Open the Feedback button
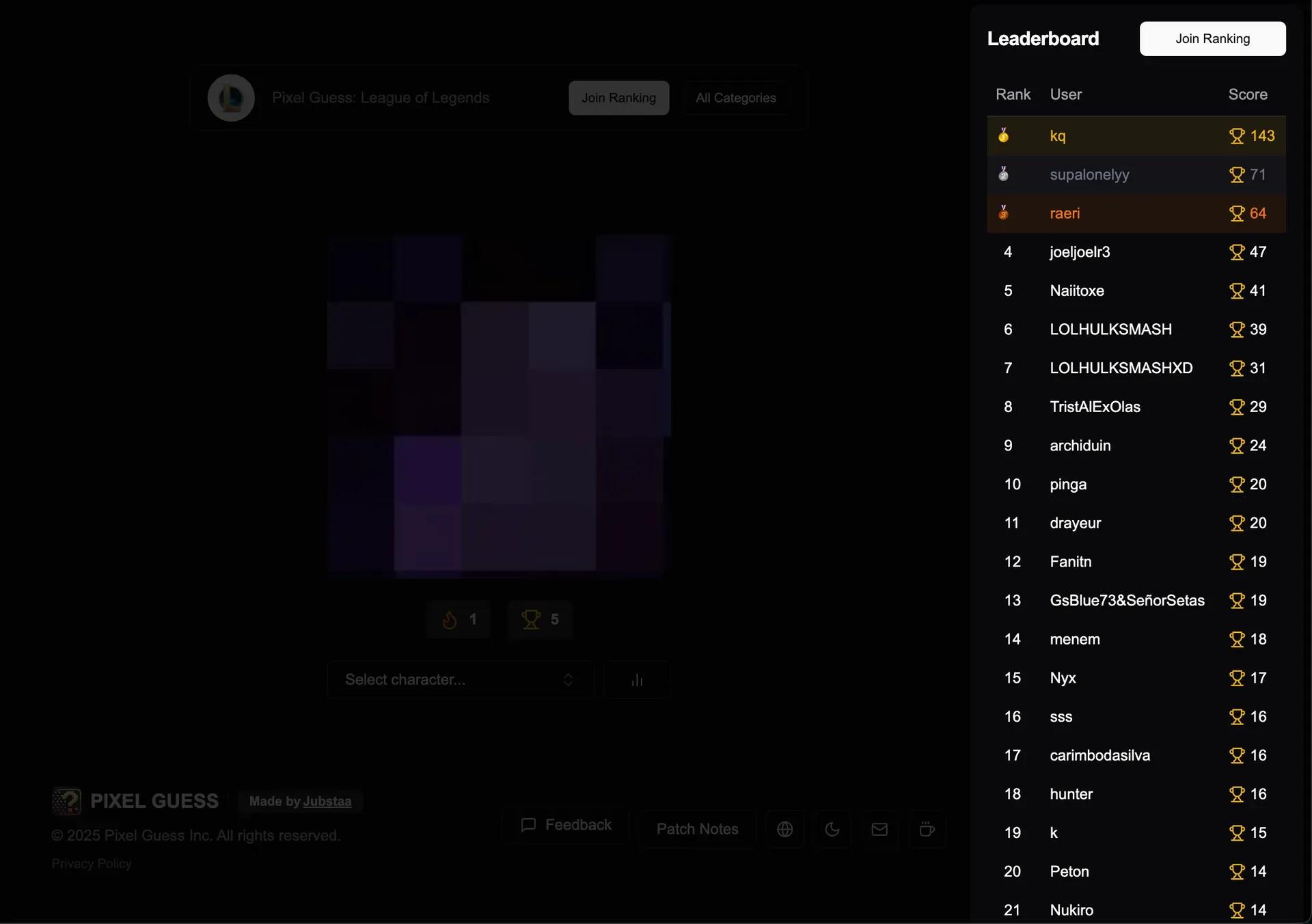This screenshot has height=924, width=1312. tap(566, 825)
